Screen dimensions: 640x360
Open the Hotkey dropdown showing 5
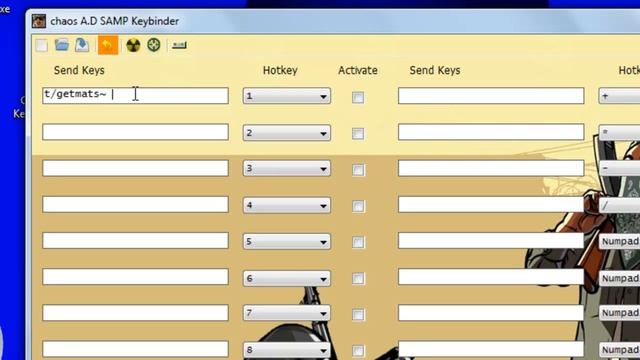pyautogui.click(x=287, y=241)
